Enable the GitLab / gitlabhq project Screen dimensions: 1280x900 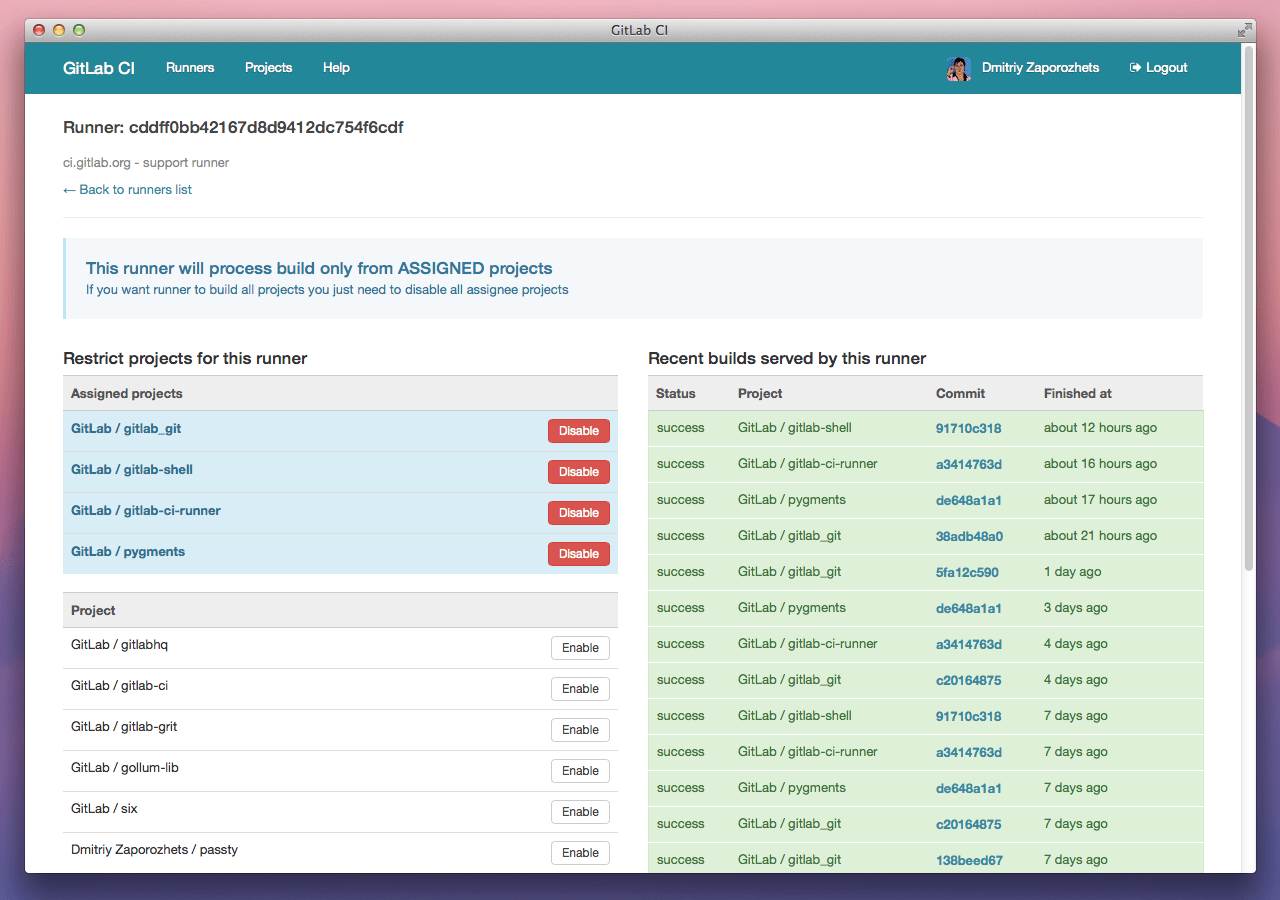(x=580, y=647)
